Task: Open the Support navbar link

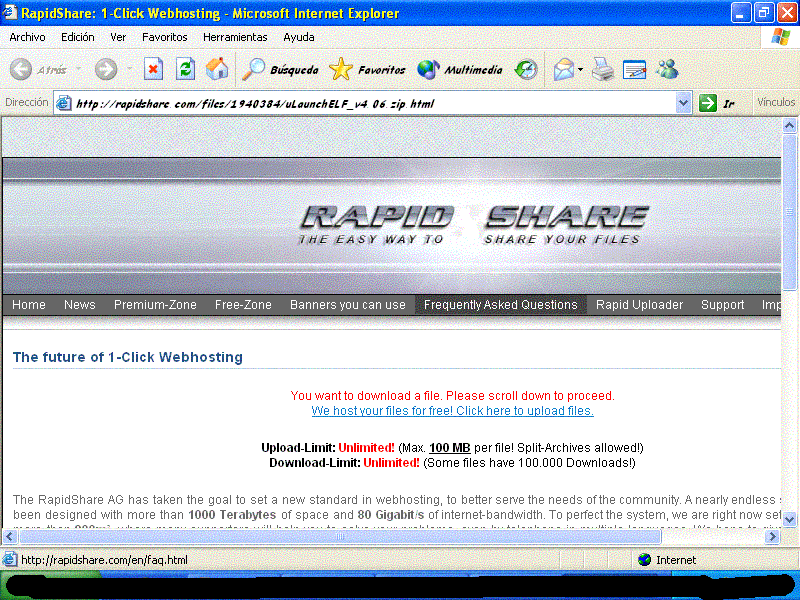Action: tap(722, 305)
